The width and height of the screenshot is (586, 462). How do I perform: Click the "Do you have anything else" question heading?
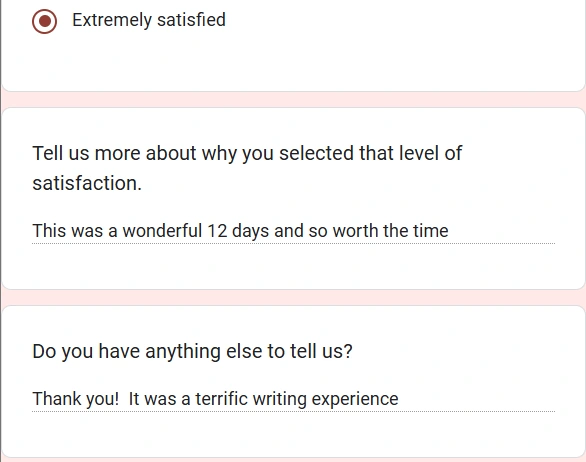192,352
